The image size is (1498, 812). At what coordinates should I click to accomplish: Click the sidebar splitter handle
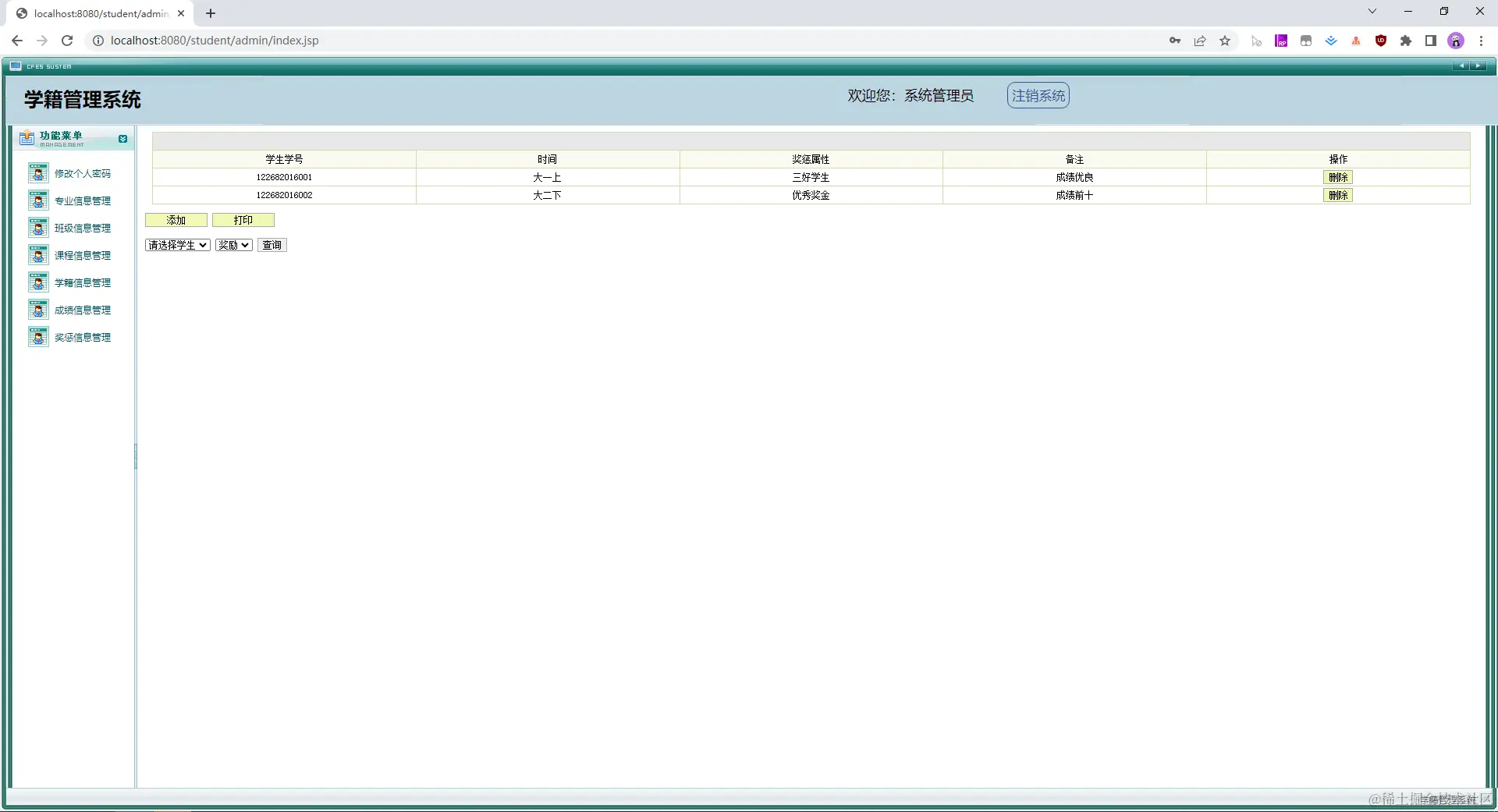pos(136,456)
